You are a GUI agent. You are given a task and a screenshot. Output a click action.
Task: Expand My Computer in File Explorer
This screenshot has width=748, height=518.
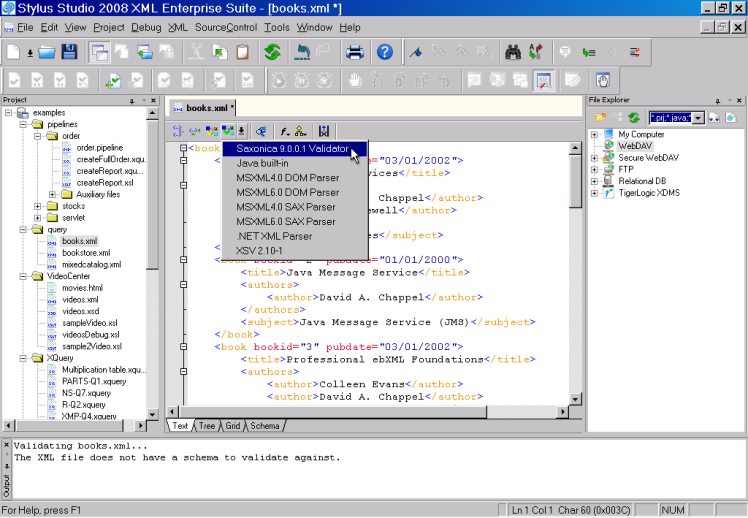coord(594,135)
